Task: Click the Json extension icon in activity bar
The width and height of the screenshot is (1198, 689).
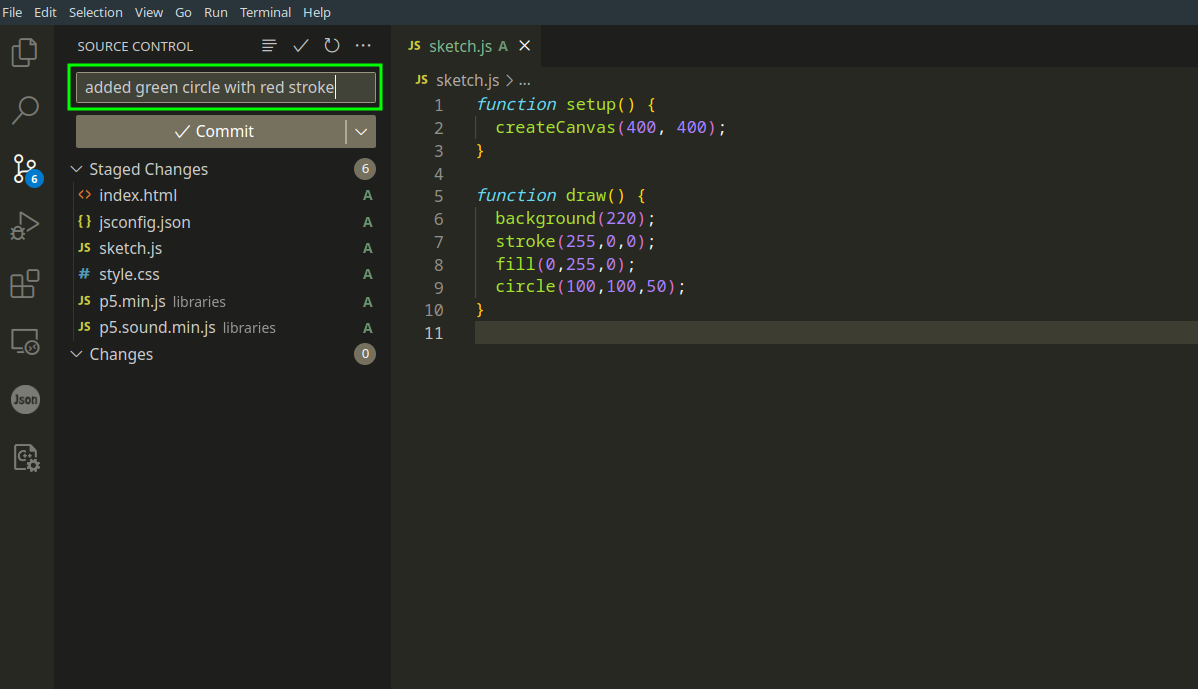Action: 25,400
